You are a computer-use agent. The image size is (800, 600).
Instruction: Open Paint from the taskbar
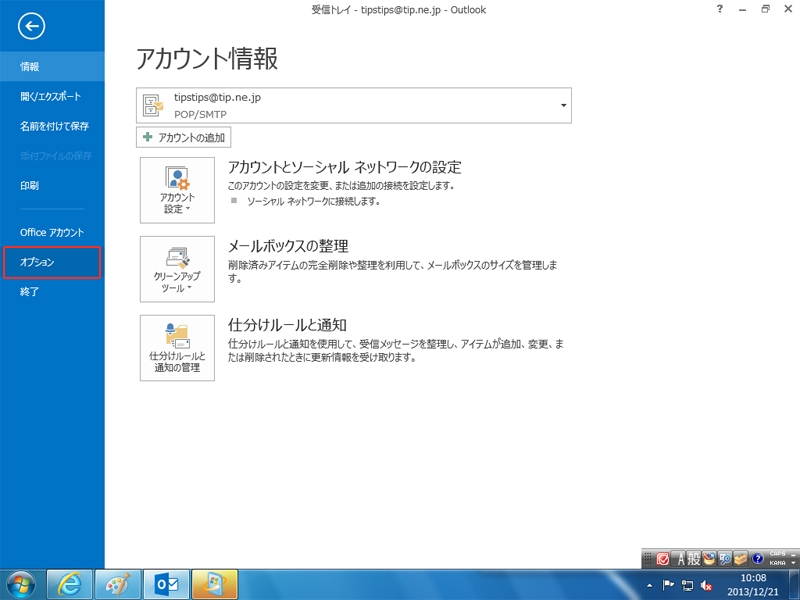click(x=118, y=584)
